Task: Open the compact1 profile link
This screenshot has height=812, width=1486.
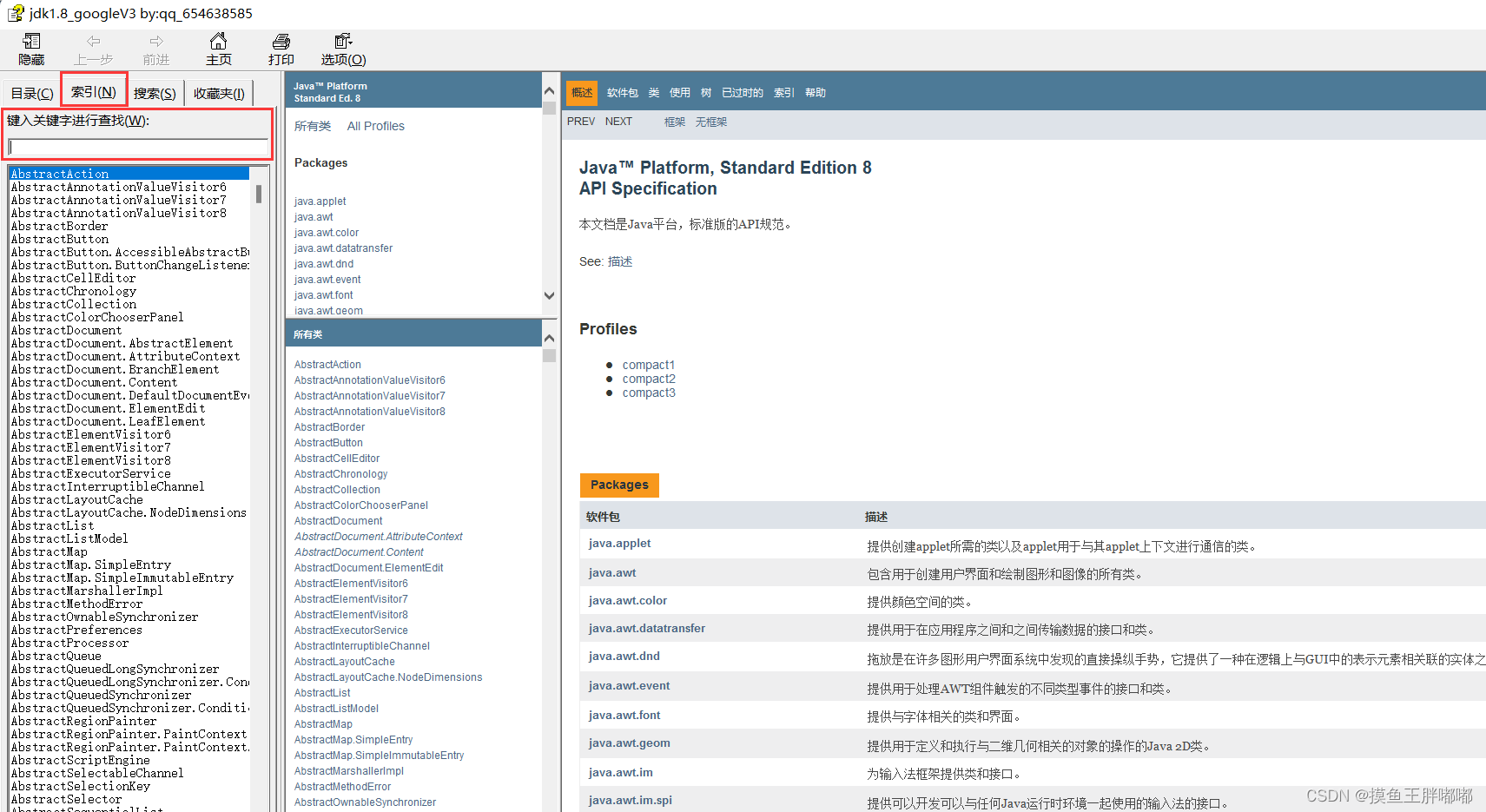Action: 649,365
